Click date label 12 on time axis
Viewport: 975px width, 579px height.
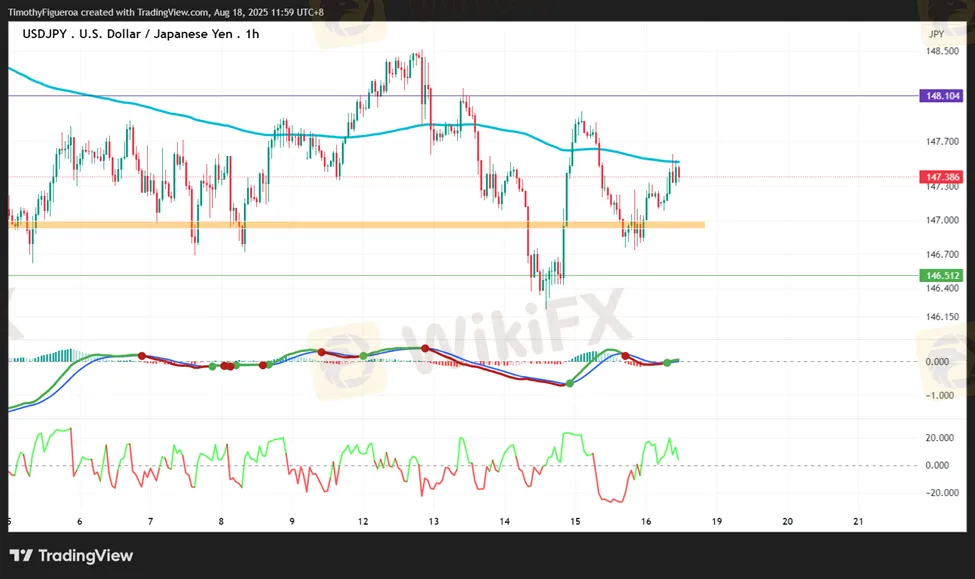pyautogui.click(x=362, y=521)
